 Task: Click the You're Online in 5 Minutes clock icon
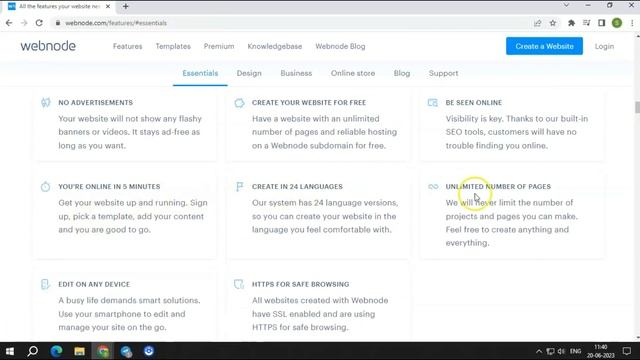coord(45,187)
